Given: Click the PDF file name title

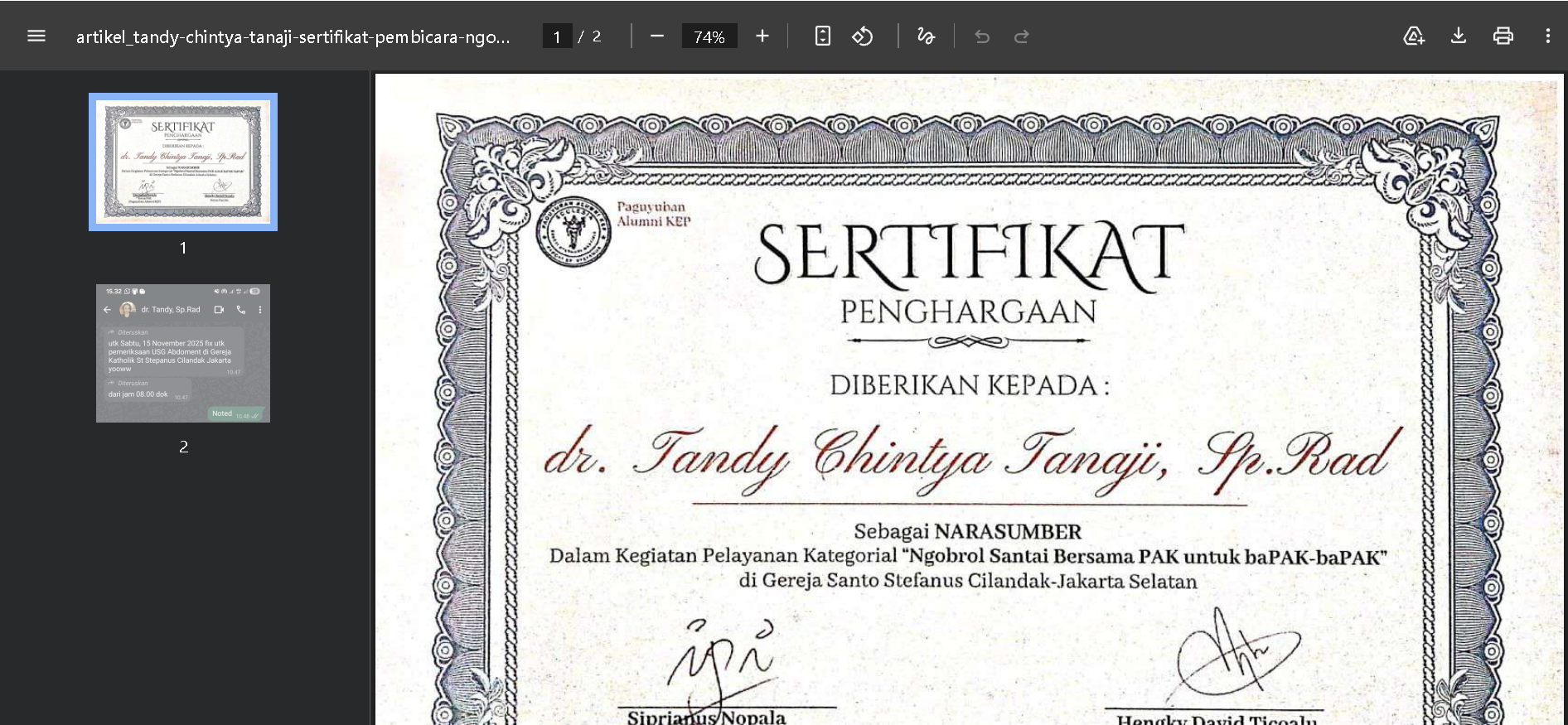Looking at the screenshot, I should 293,36.
